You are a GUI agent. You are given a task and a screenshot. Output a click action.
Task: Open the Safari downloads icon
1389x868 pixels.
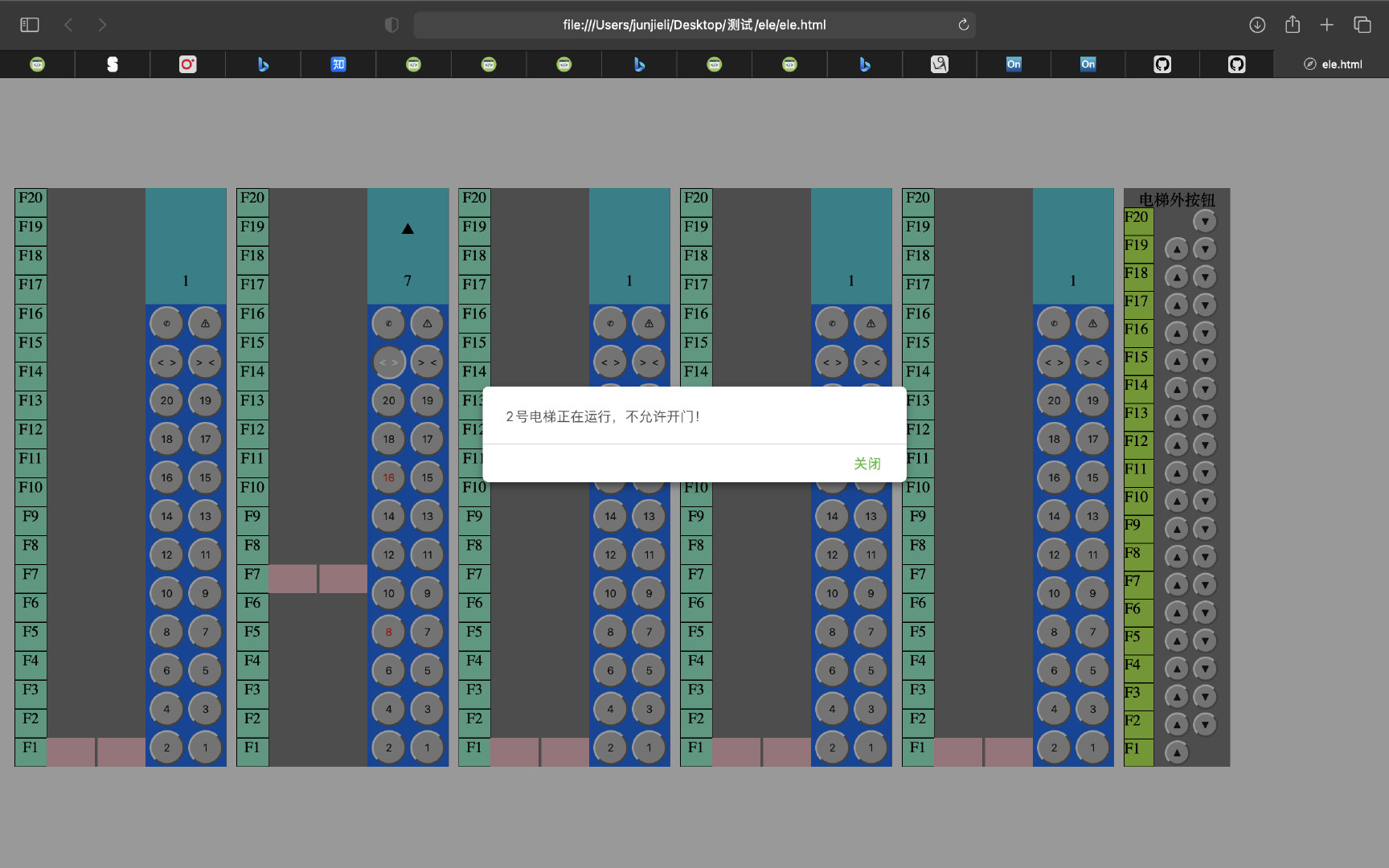(1257, 25)
